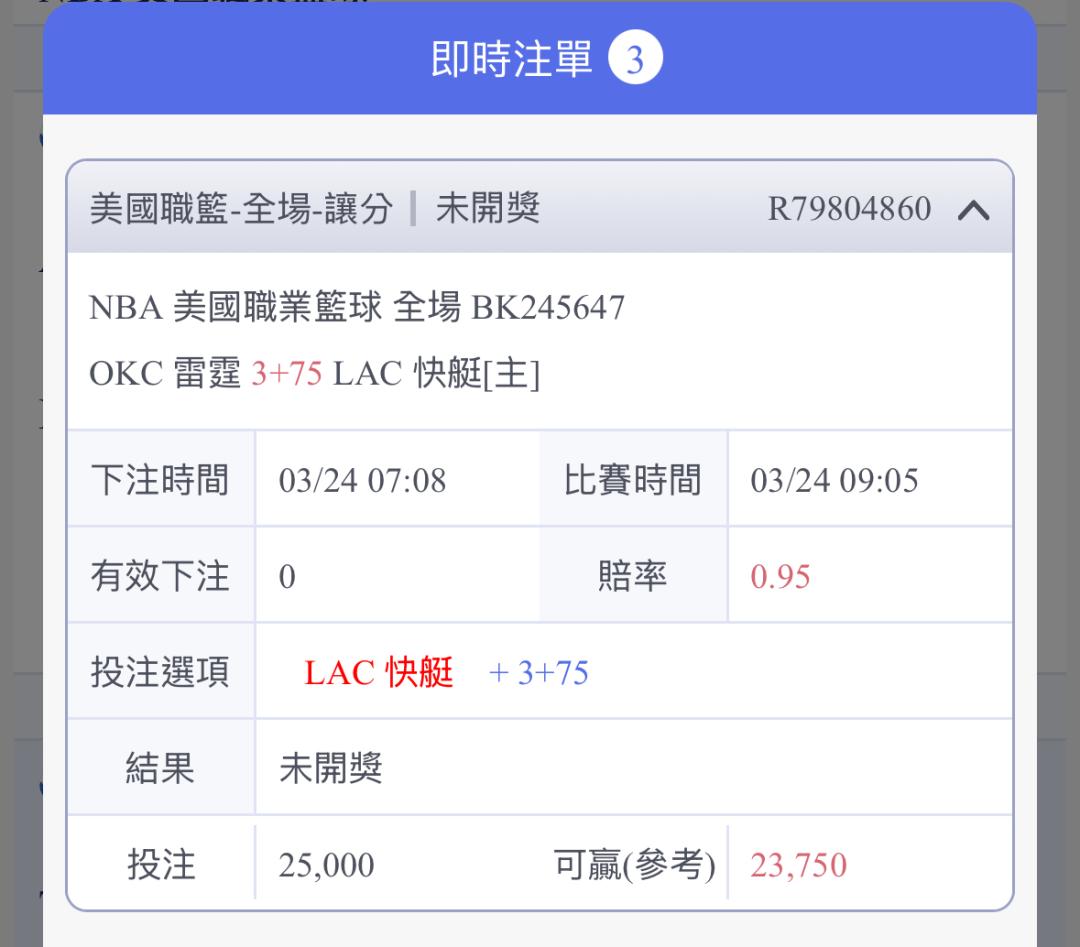Tap the odds value 0.95
Screen dimensions: 1080x947
(780, 576)
